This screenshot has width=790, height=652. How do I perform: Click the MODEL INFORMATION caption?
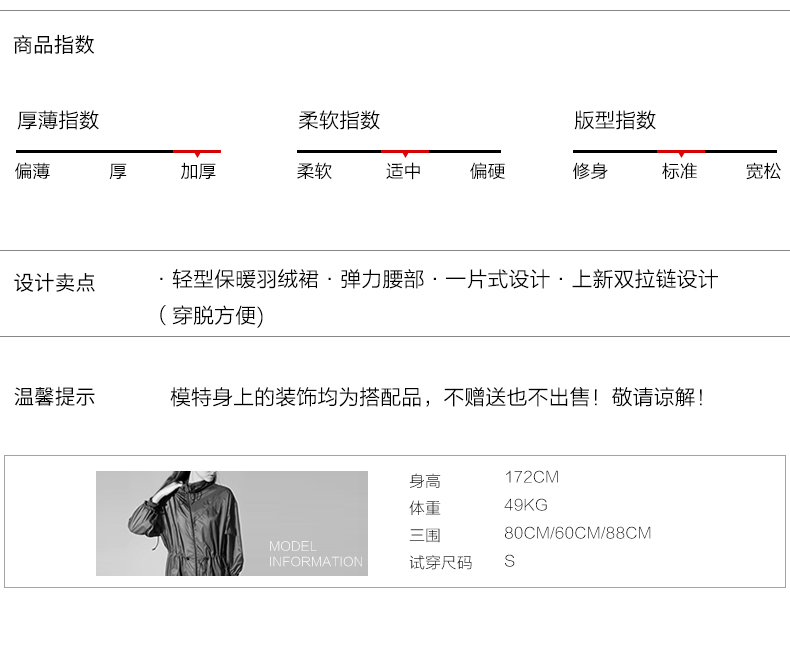click(x=316, y=554)
